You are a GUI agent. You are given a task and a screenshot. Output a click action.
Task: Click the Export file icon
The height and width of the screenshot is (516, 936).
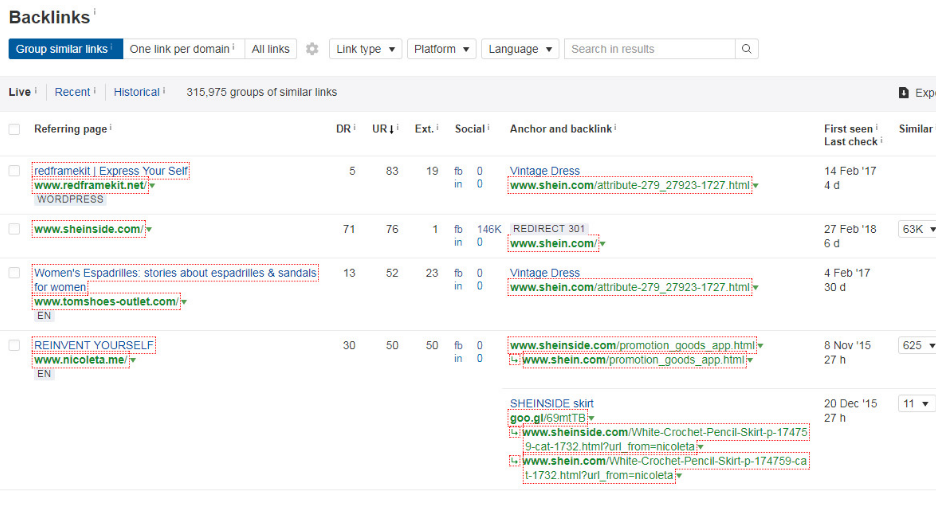(x=904, y=93)
